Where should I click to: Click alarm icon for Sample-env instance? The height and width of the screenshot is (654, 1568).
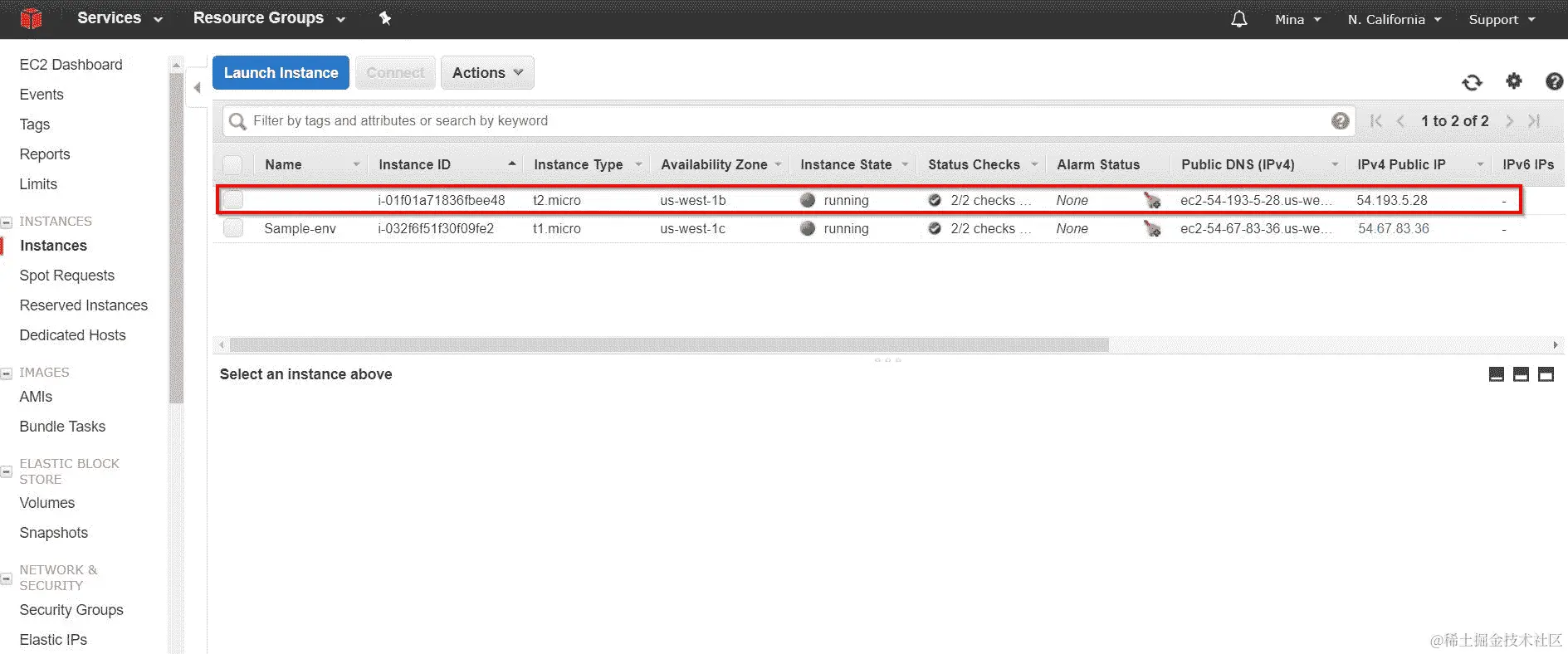coord(1152,228)
